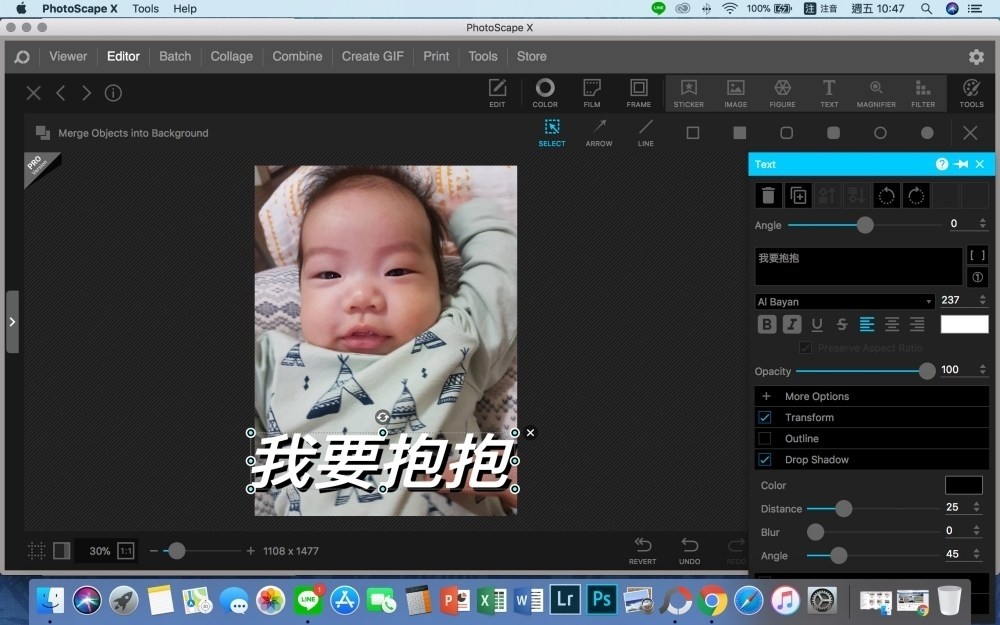Viewport: 1000px width, 625px height.
Task: Choose the Arrow drawing tool
Action: coord(599,133)
